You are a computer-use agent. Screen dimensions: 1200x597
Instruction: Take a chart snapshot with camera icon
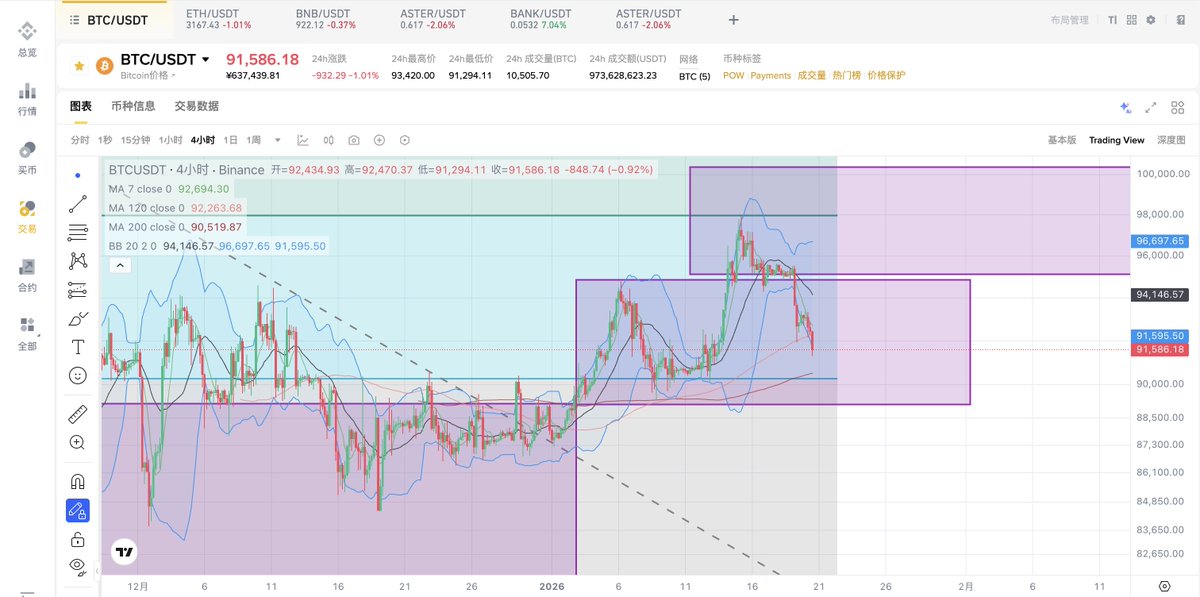pyautogui.click(x=354, y=140)
